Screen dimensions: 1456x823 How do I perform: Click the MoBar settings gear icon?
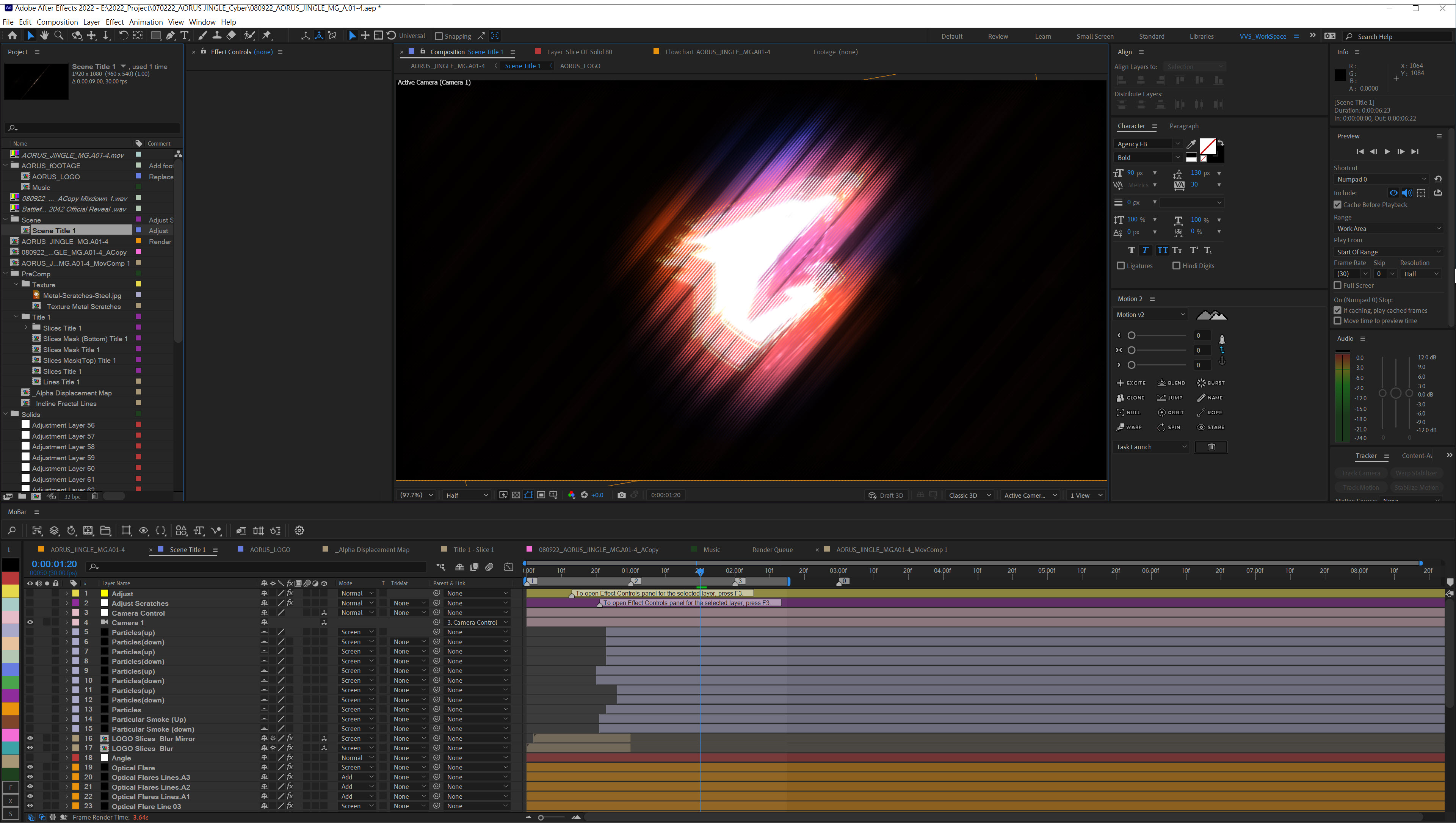pyautogui.click(x=299, y=531)
